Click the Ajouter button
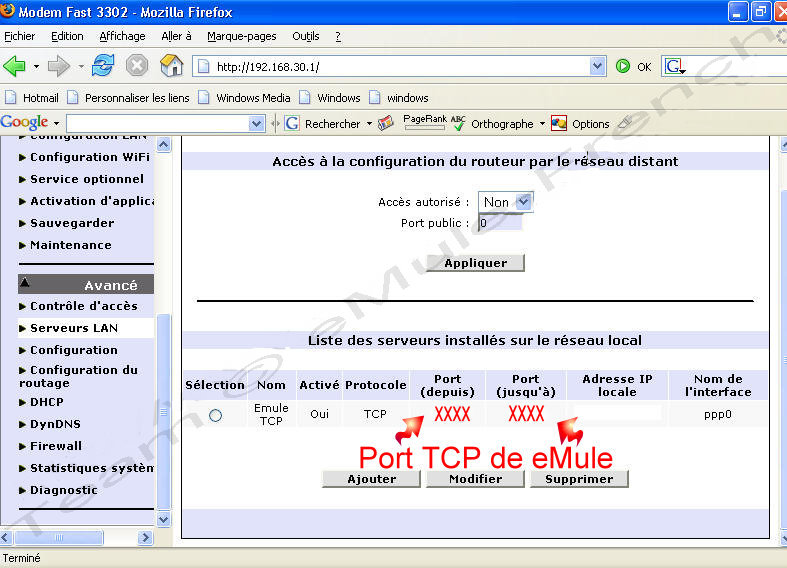 [x=371, y=479]
